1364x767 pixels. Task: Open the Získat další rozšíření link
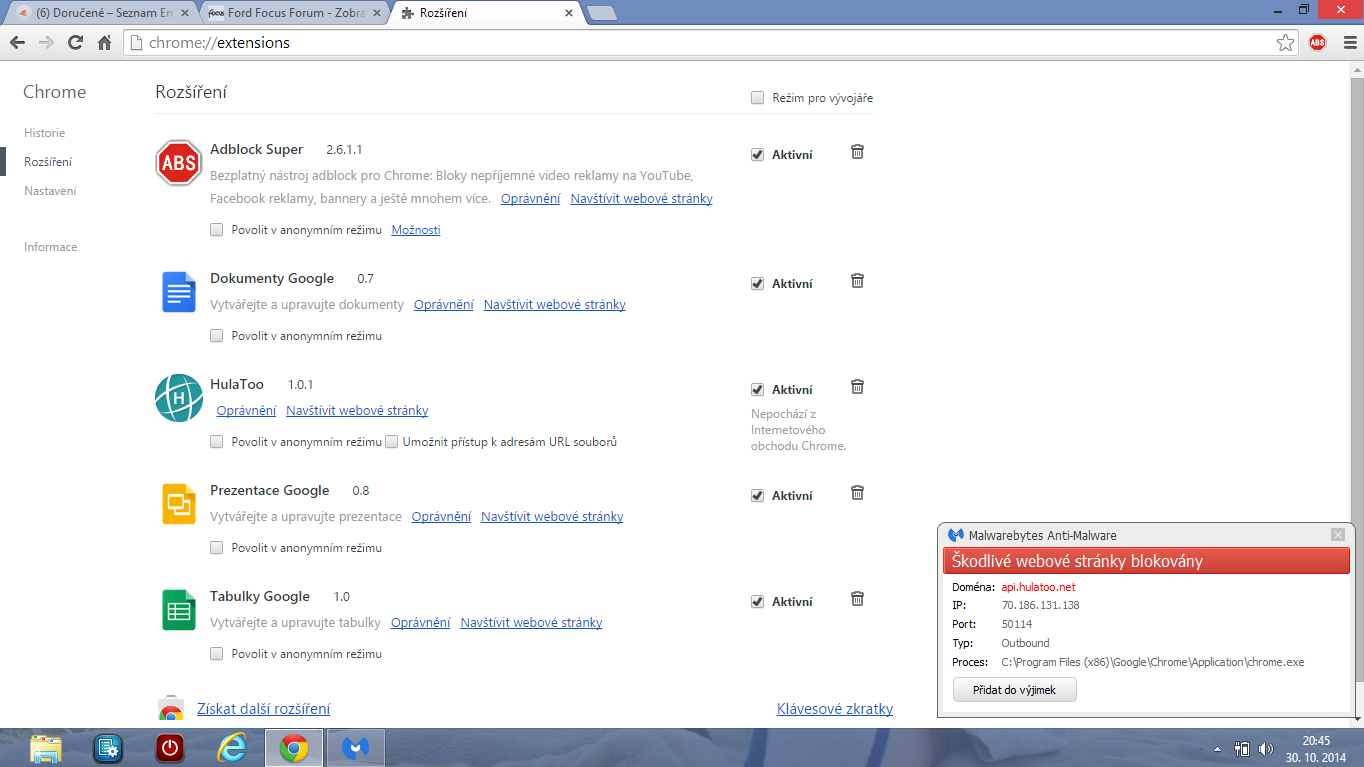263,709
